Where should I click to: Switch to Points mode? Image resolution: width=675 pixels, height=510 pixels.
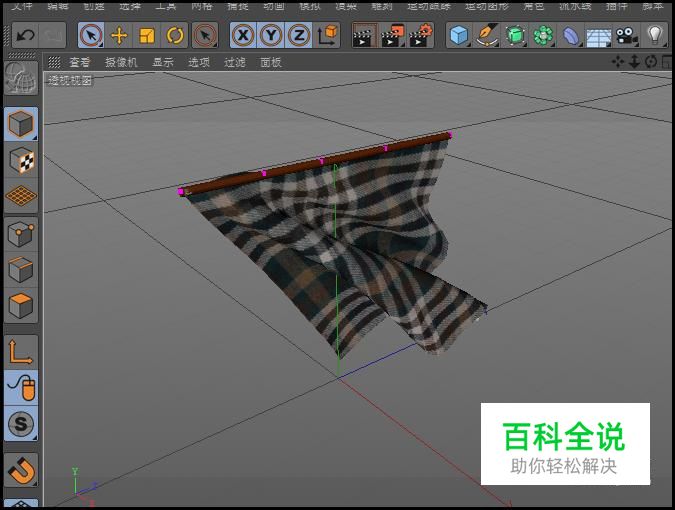pos(21,234)
